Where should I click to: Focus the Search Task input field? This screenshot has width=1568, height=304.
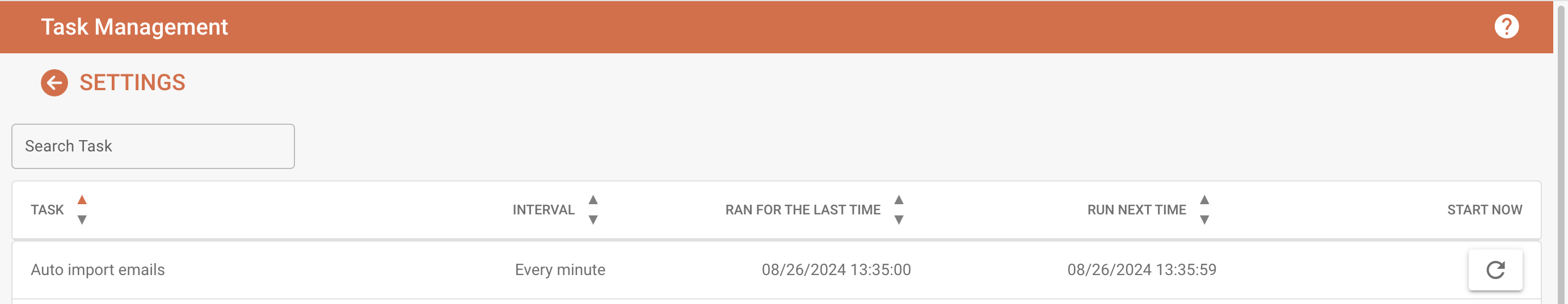(x=153, y=146)
